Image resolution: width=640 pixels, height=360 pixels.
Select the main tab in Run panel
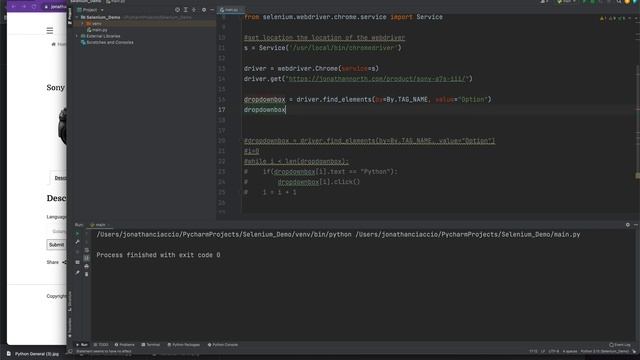(x=100, y=225)
